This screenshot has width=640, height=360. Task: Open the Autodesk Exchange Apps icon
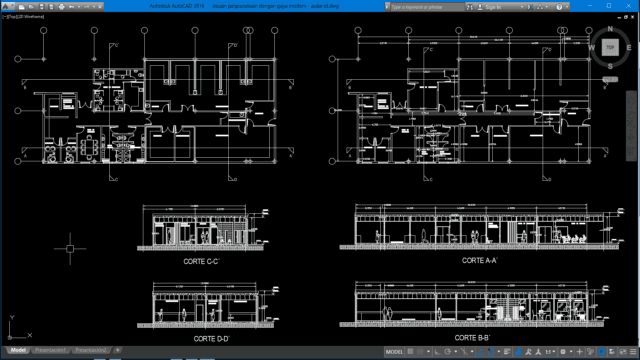tap(530, 7)
